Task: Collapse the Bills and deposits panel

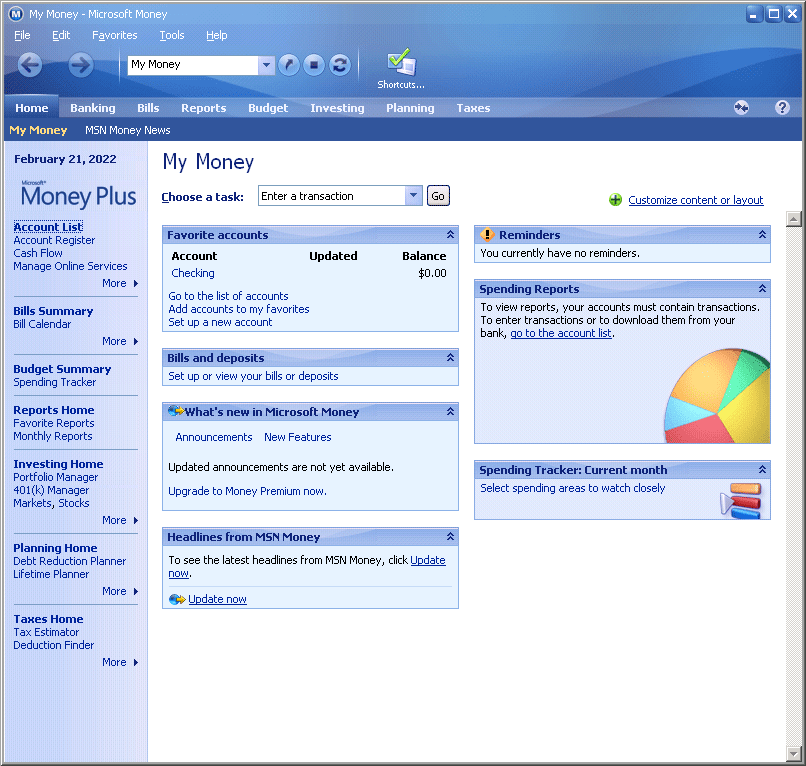Action: coord(450,358)
